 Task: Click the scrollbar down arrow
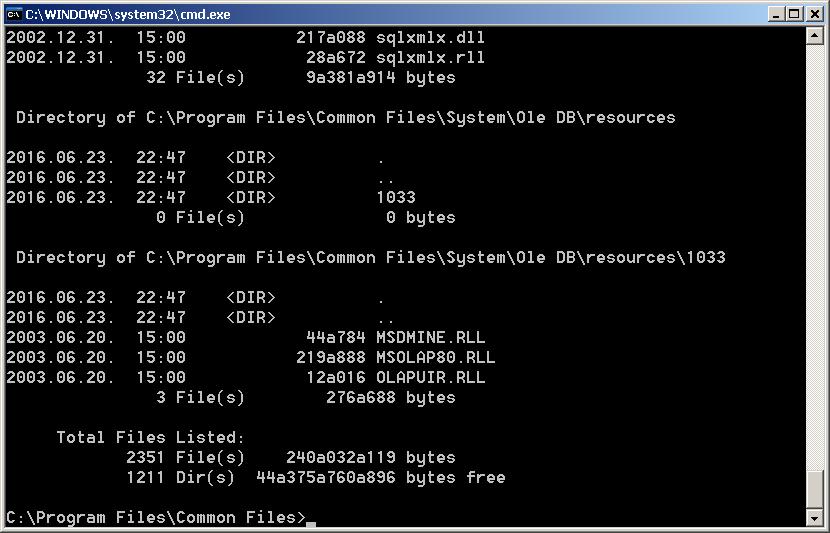point(815,517)
